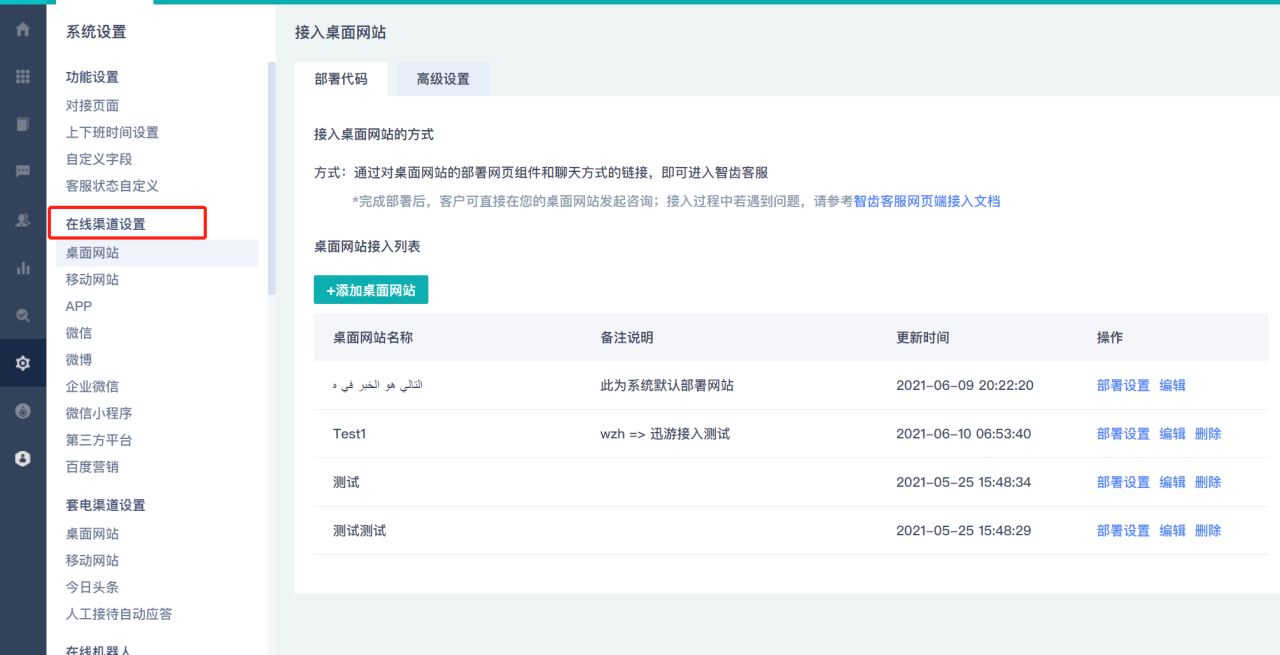1280x655 pixels.
Task: Click the account avatar icon in sidebar
Action: click(x=22, y=458)
